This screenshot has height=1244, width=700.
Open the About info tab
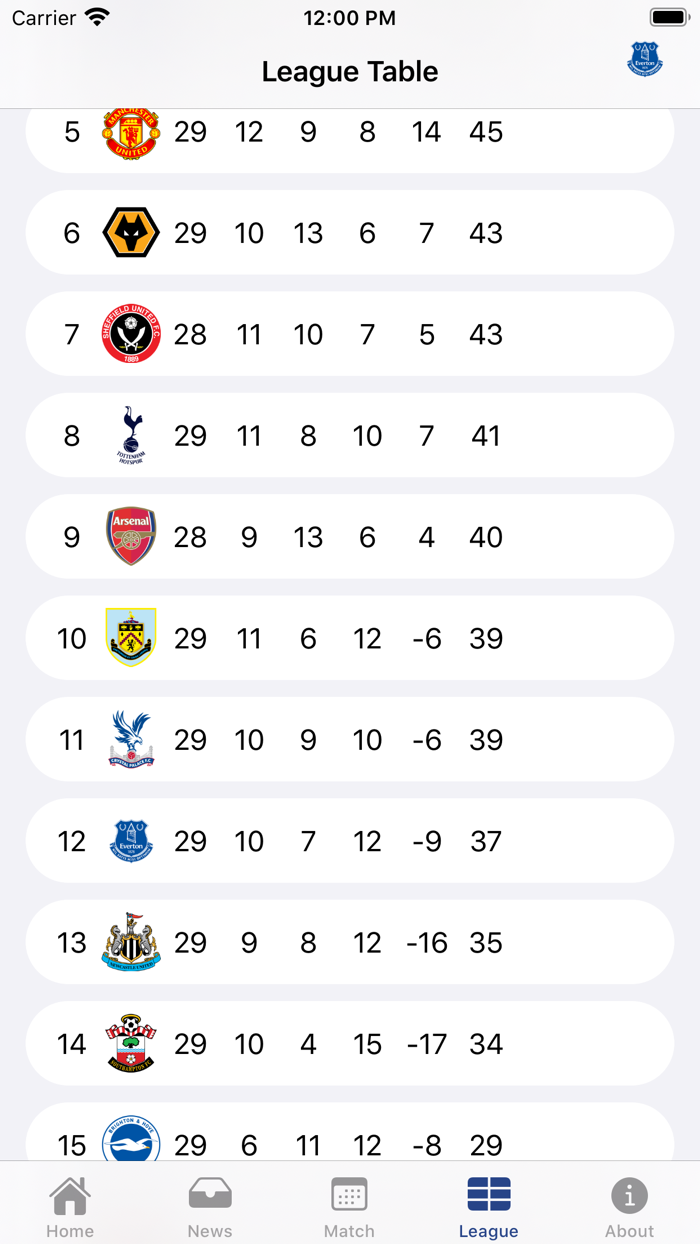pos(629,1203)
